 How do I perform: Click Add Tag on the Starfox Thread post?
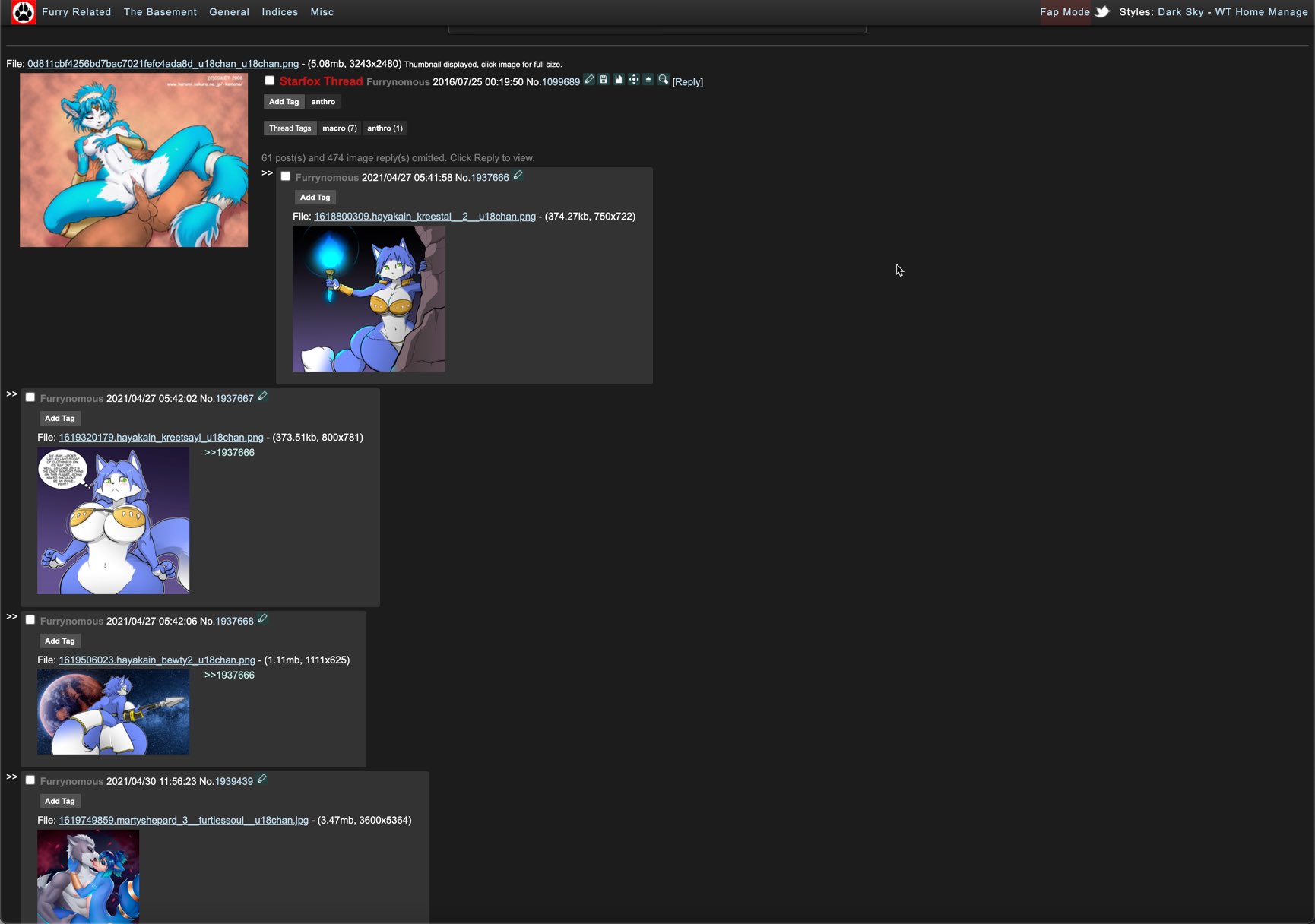(284, 102)
